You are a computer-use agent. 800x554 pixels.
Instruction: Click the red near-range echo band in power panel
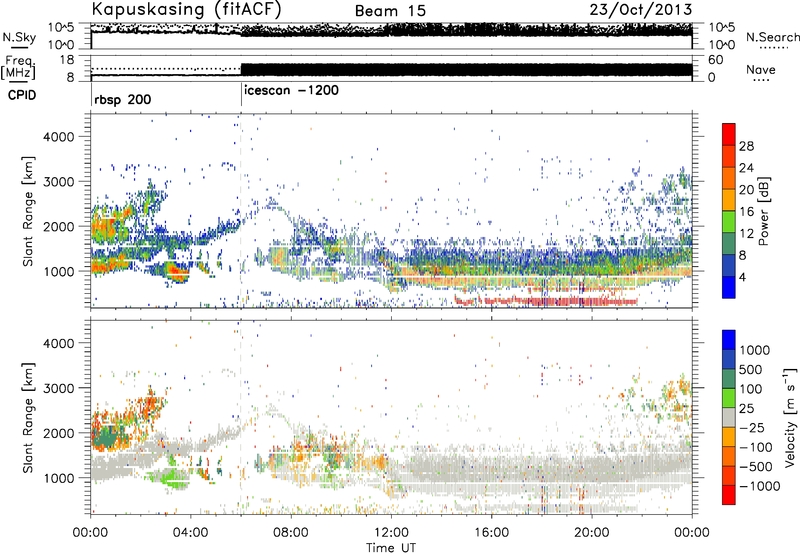[546, 301]
